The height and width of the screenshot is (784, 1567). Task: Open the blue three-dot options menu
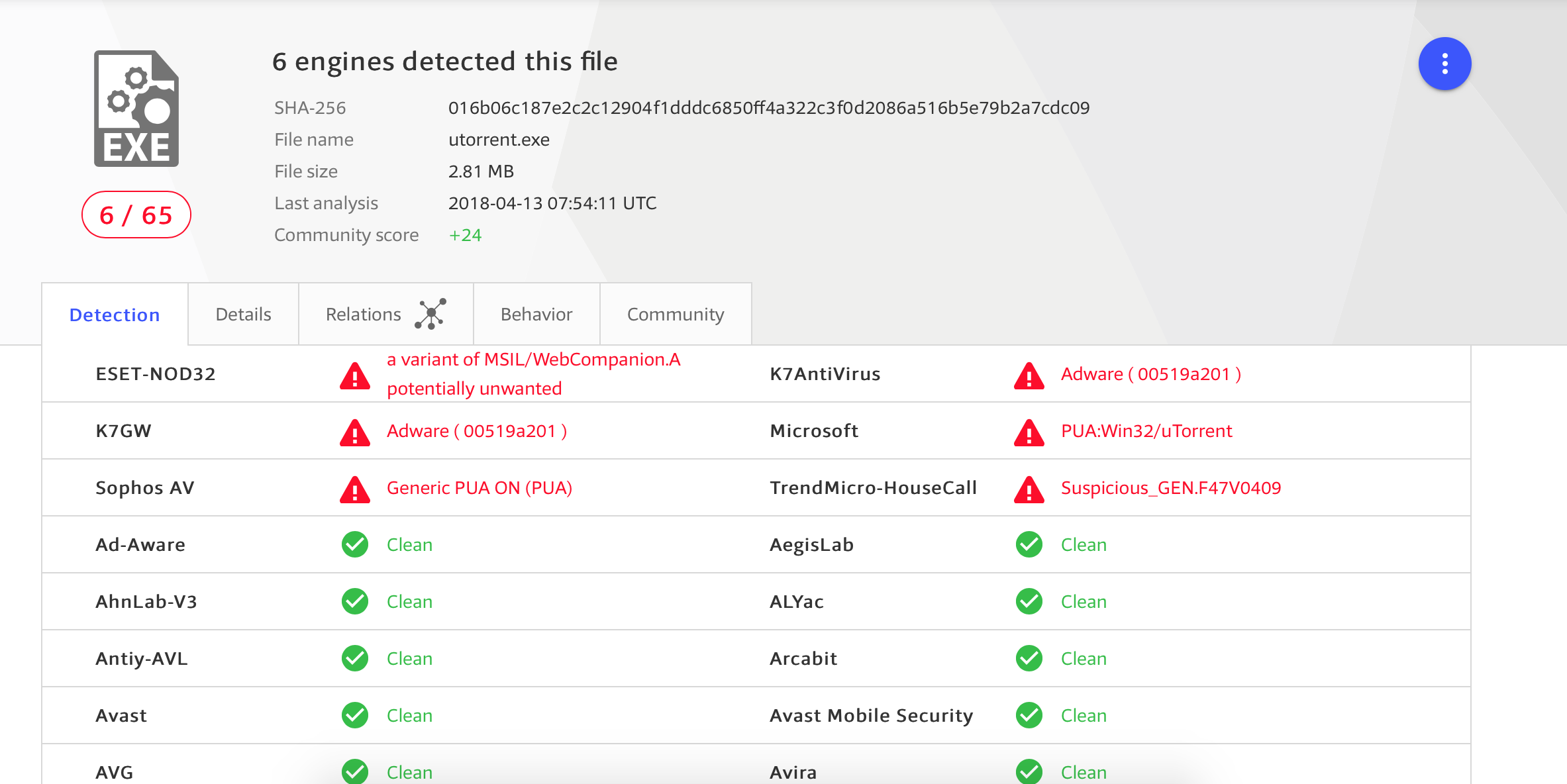1444,64
